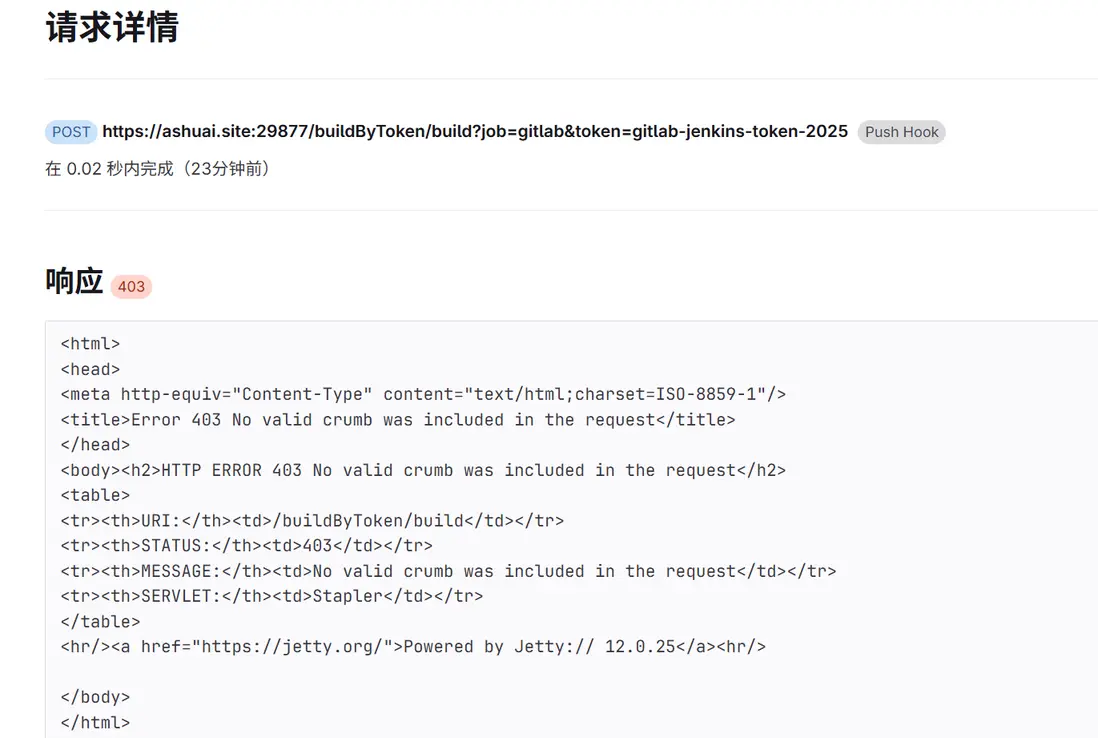The height and width of the screenshot is (738, 1098).
Task: Click the Powered by Jetty 12.0.25 line
Action: click(413, 646)
